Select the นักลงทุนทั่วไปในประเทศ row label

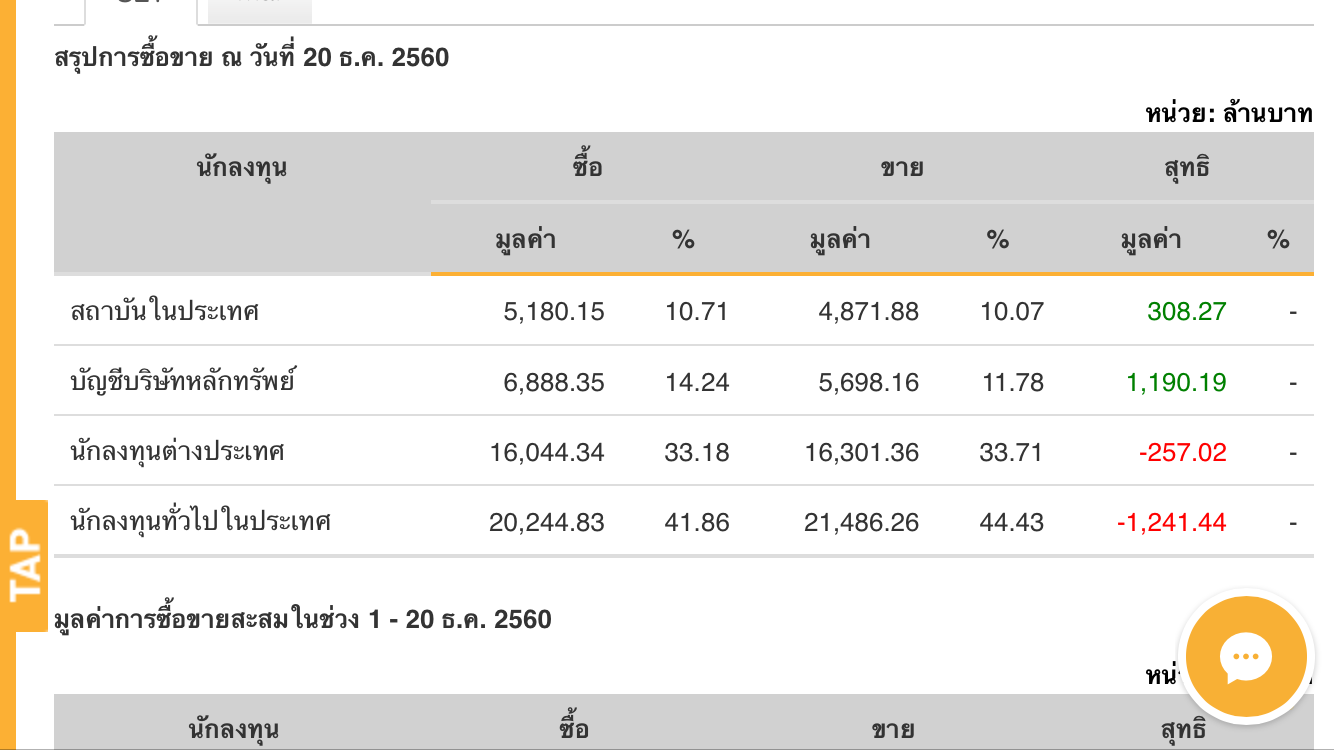(201, 521)
